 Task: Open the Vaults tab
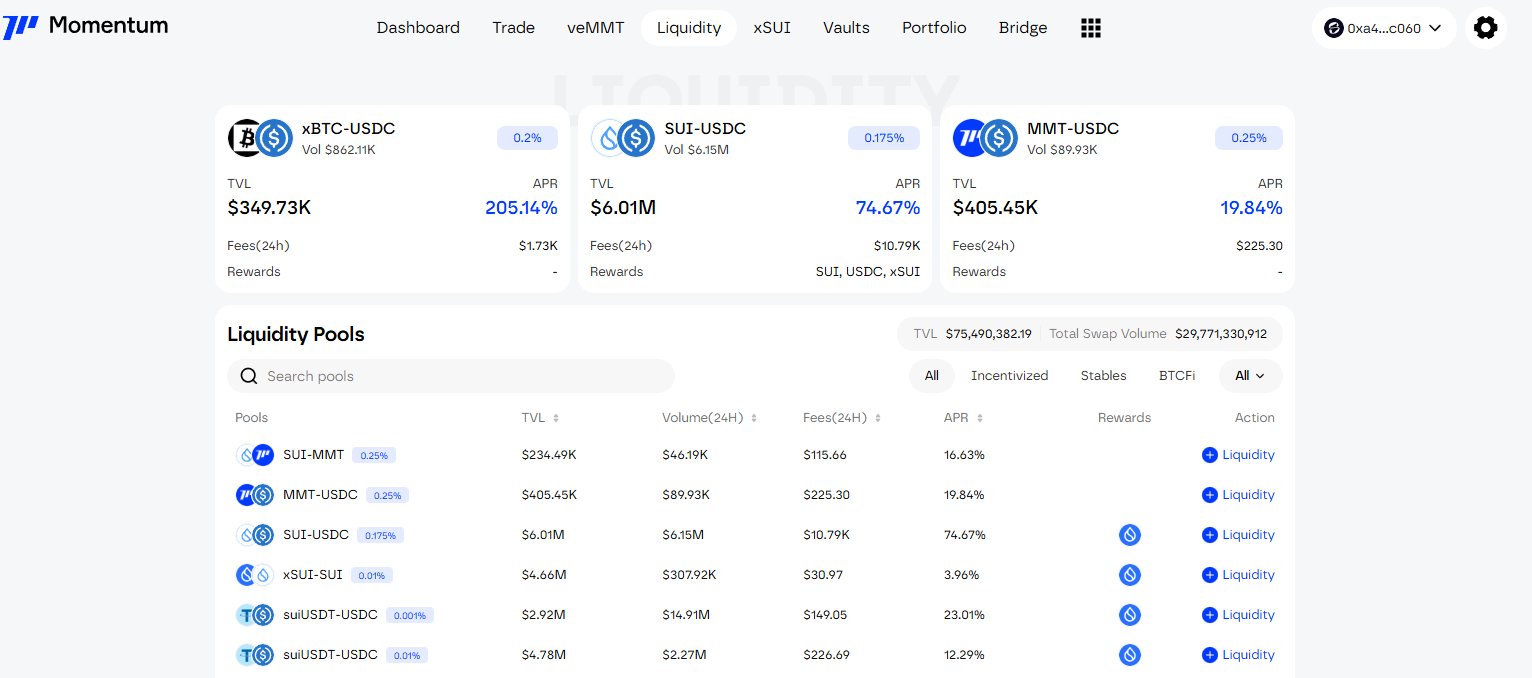click(846, 28)
